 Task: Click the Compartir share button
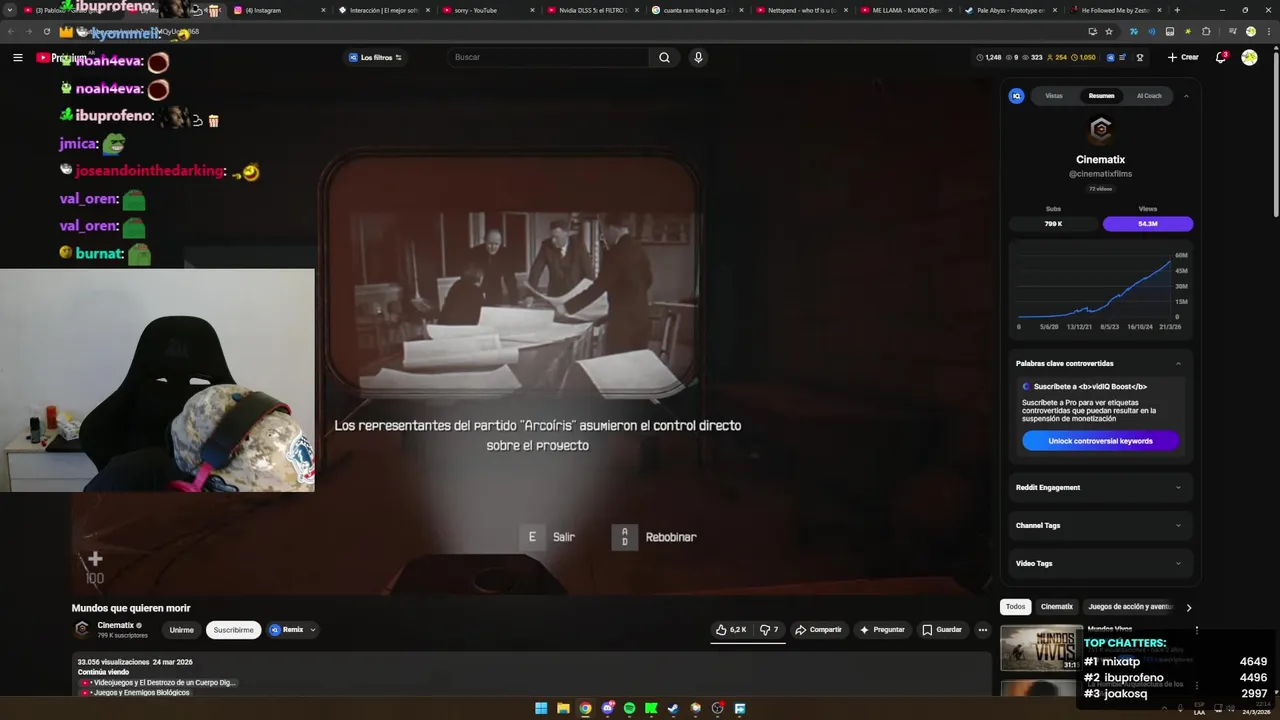pos(818,630)
